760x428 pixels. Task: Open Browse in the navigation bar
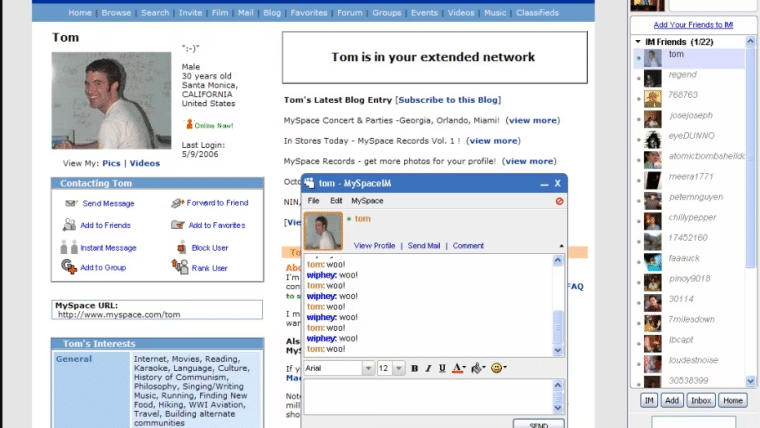tap(116, 13)
